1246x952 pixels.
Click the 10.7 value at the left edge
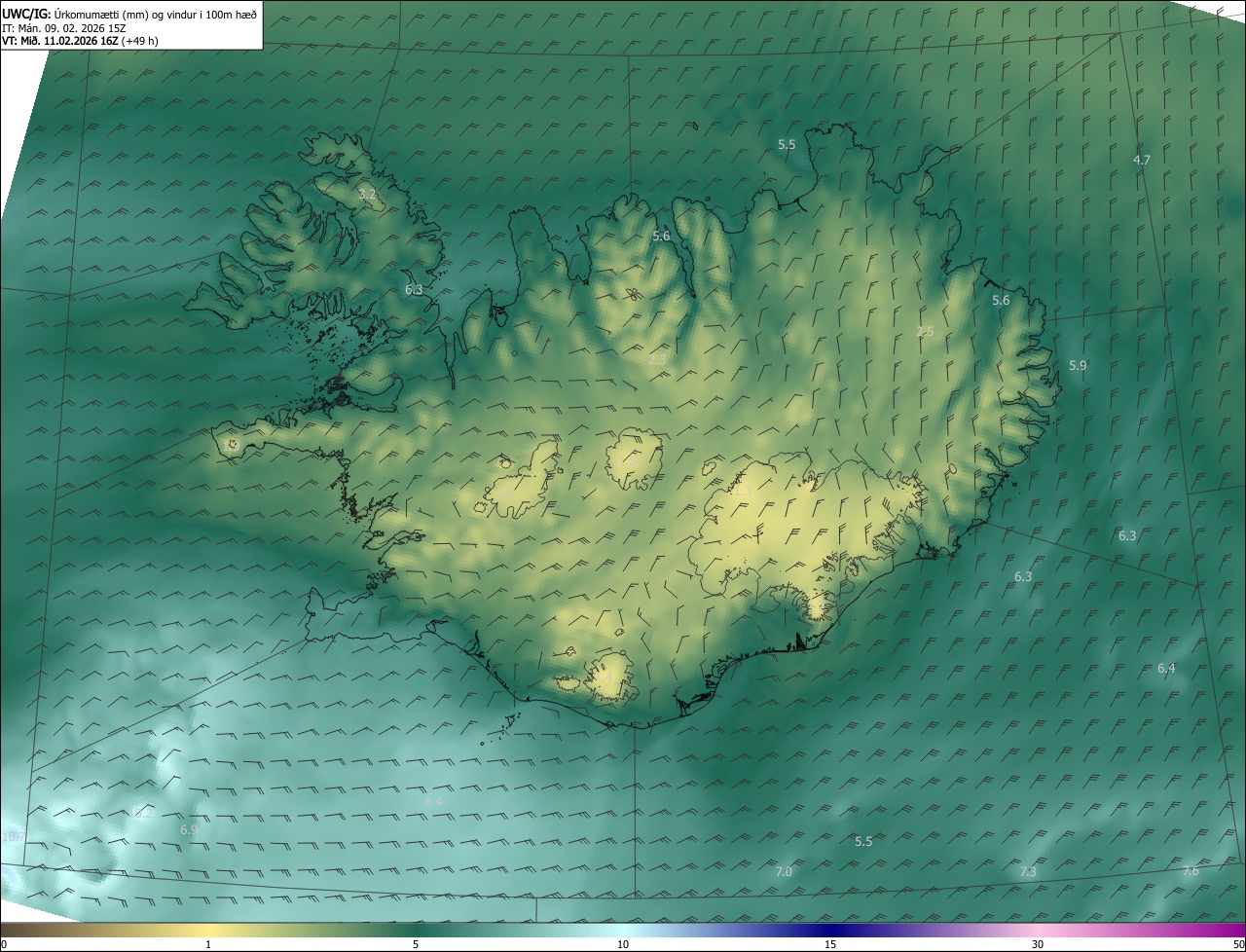click(x=14, y=837)
